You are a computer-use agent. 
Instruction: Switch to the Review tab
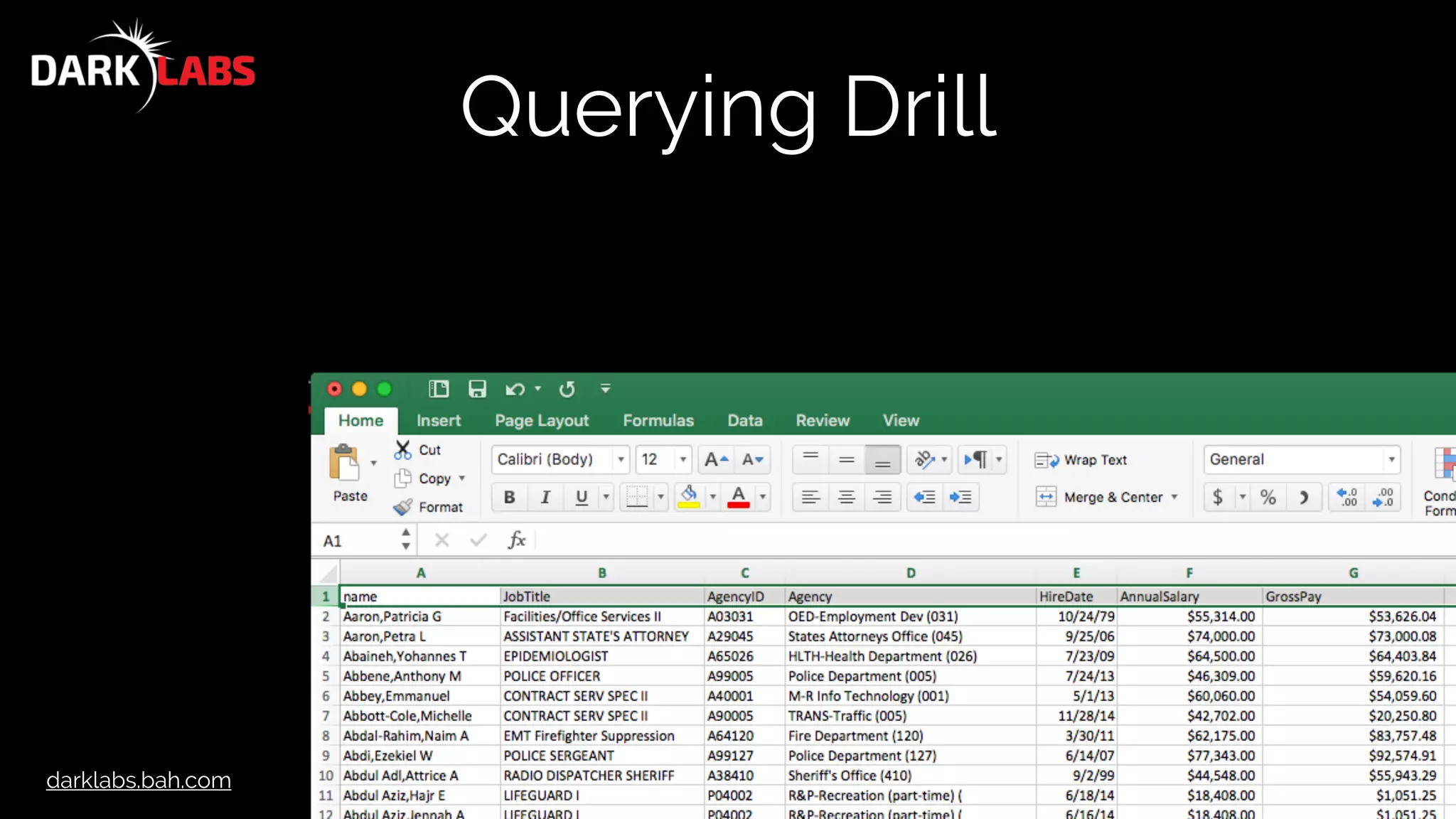[x=823, y=421]
